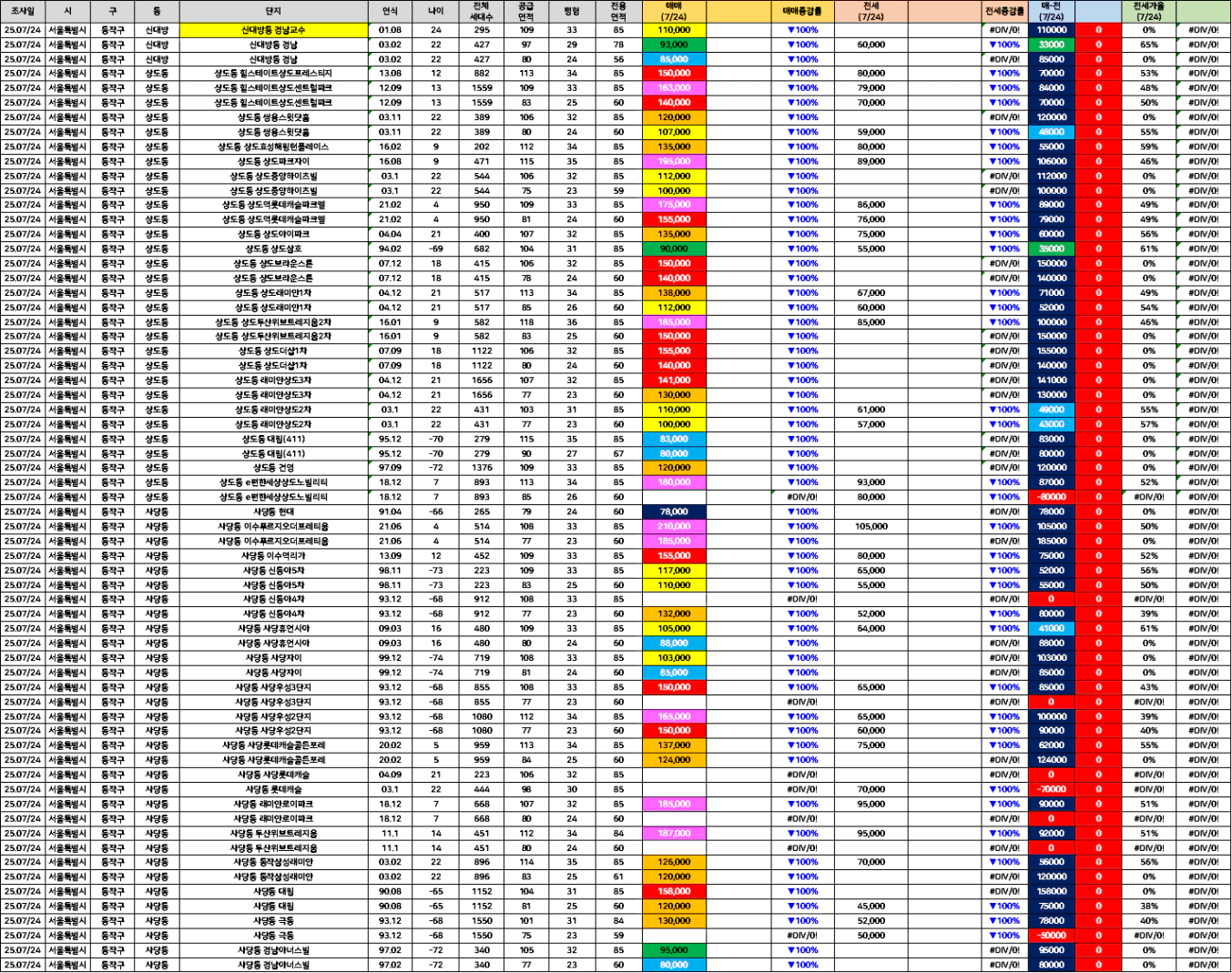Click the 나이 column header
Viewport: 1232px width, 973px height.
click(436, 11)
